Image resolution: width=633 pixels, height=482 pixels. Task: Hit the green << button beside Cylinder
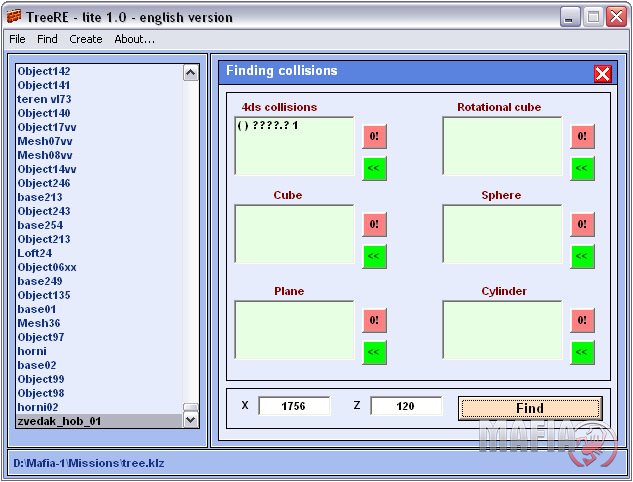pos(582,353)
